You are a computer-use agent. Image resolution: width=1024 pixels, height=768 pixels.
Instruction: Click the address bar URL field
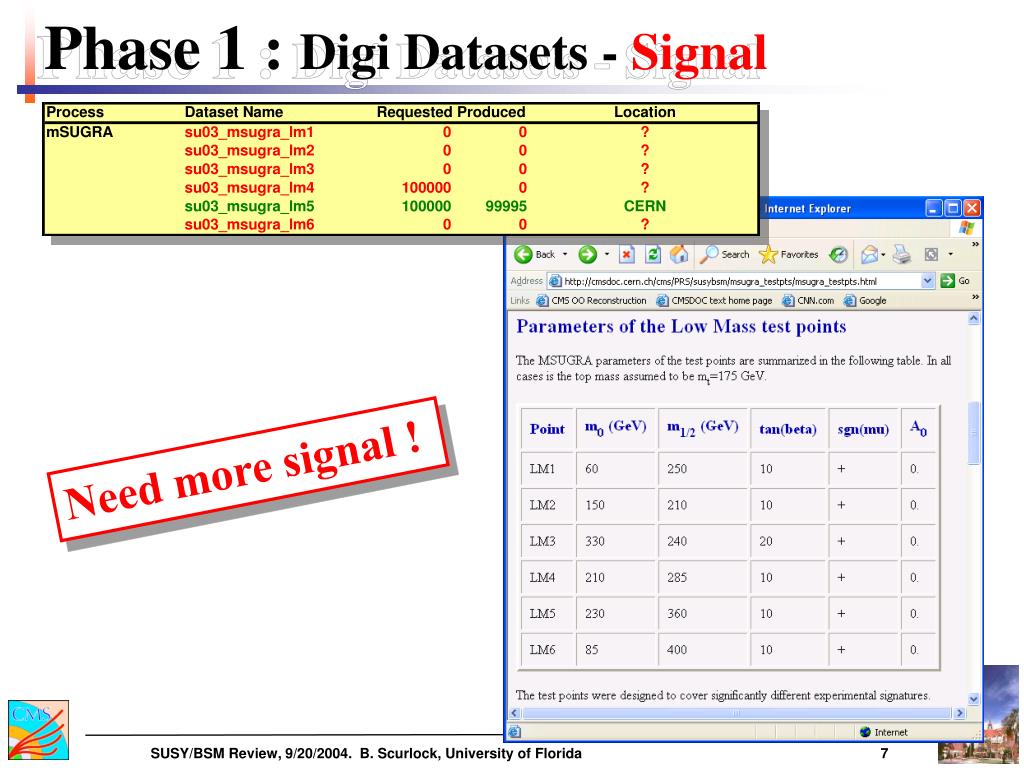coord(734,281)
